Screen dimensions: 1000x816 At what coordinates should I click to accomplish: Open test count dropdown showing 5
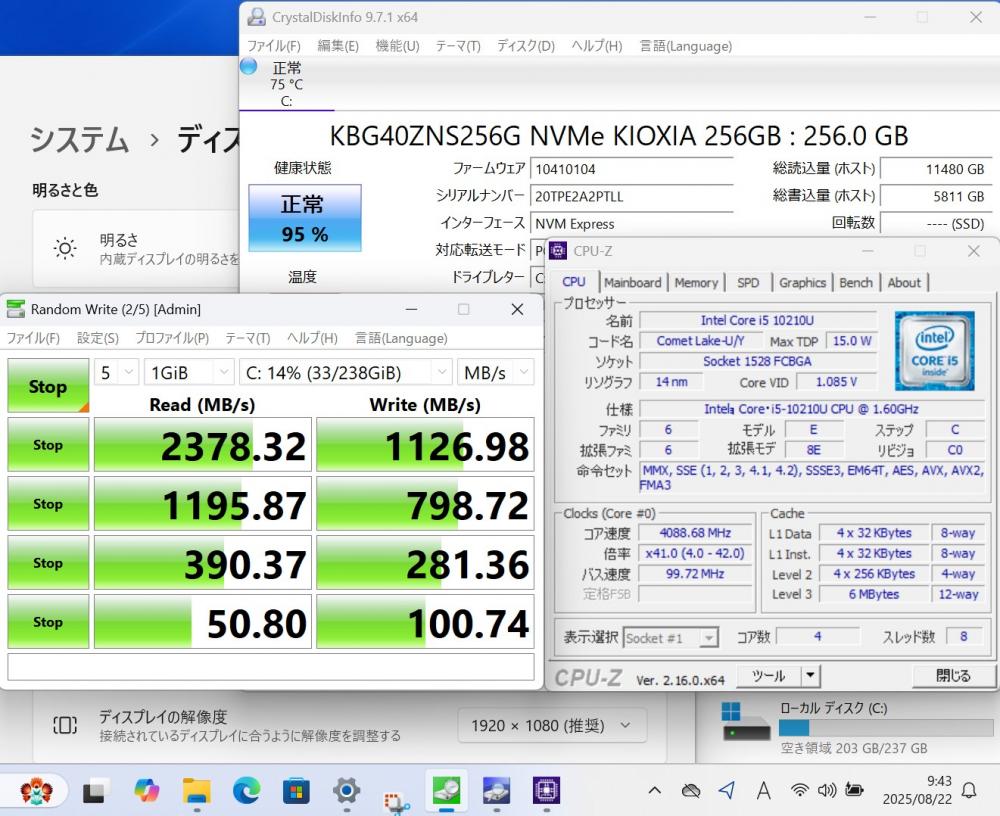coord(117,373)
